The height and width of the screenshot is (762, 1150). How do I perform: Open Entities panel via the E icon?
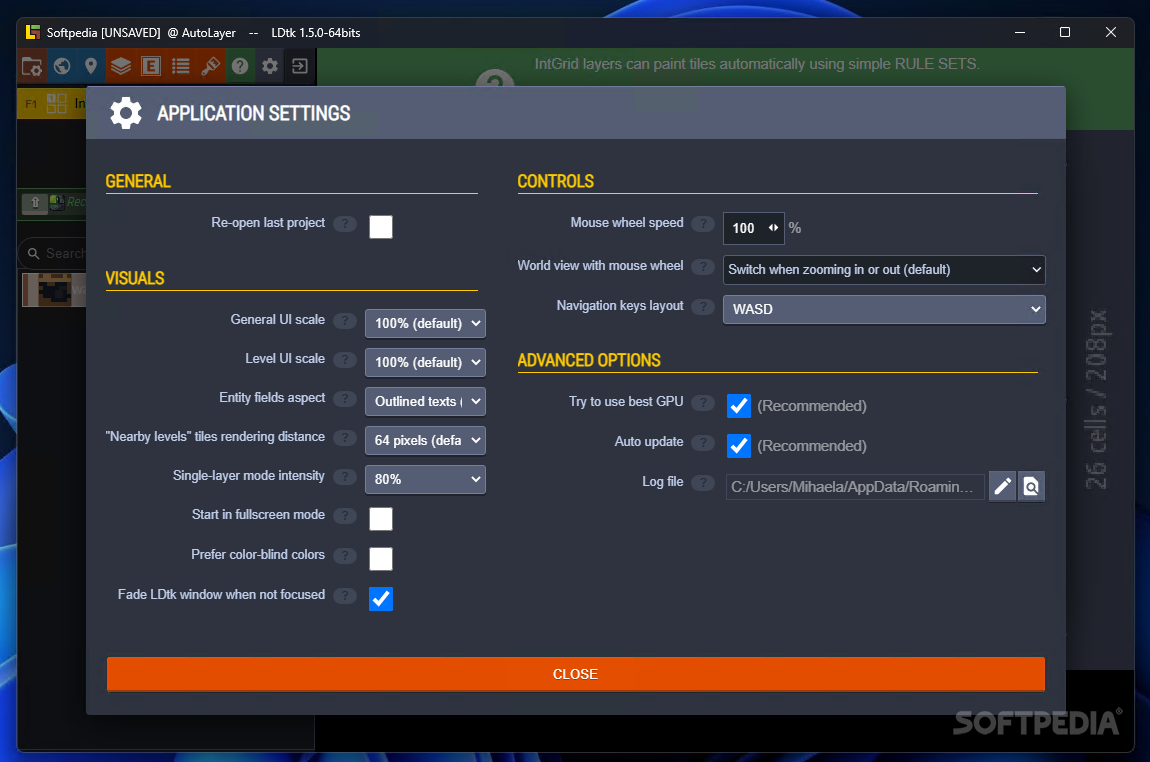click(x=151, y=67)
